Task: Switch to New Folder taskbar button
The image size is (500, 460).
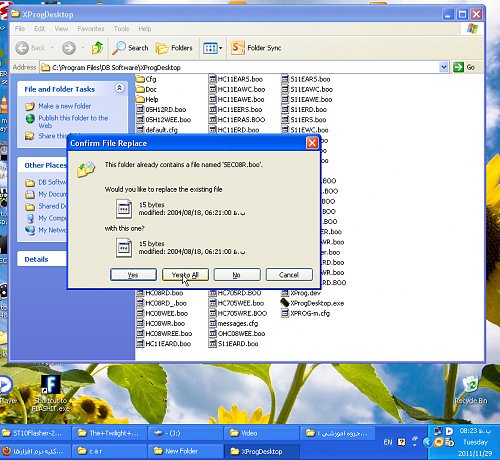Action: tap(185, 451)
